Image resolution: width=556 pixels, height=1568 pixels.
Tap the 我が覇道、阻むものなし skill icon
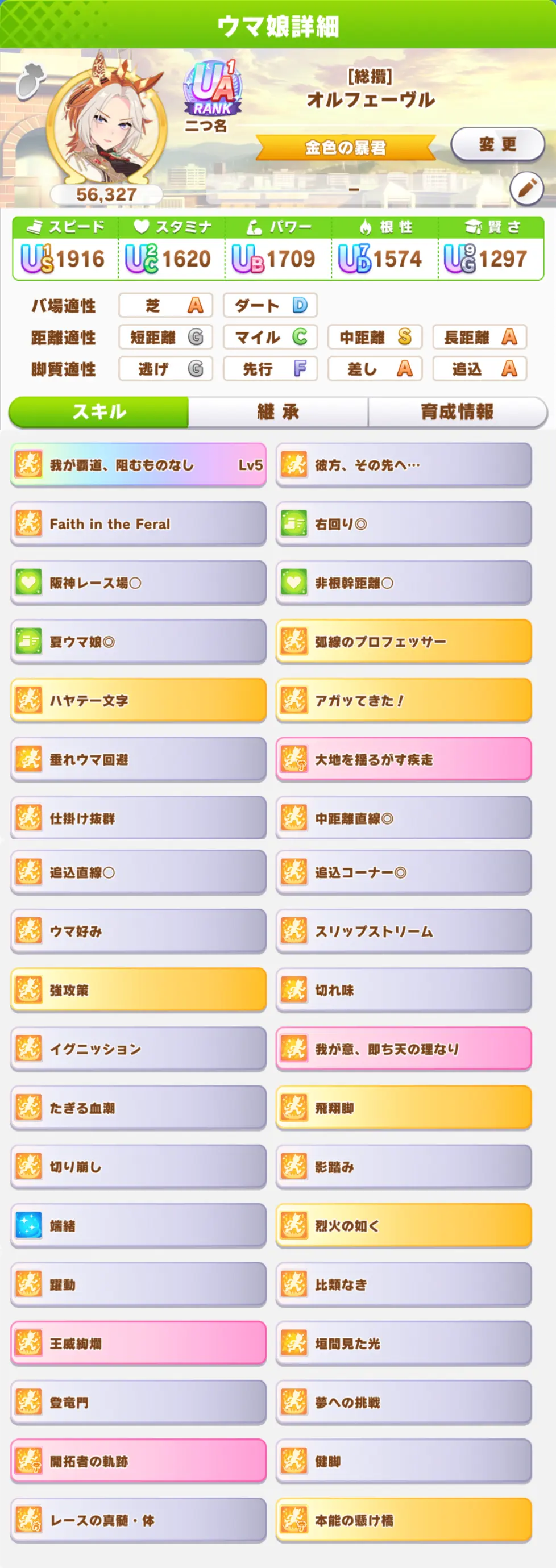[28, 465]
